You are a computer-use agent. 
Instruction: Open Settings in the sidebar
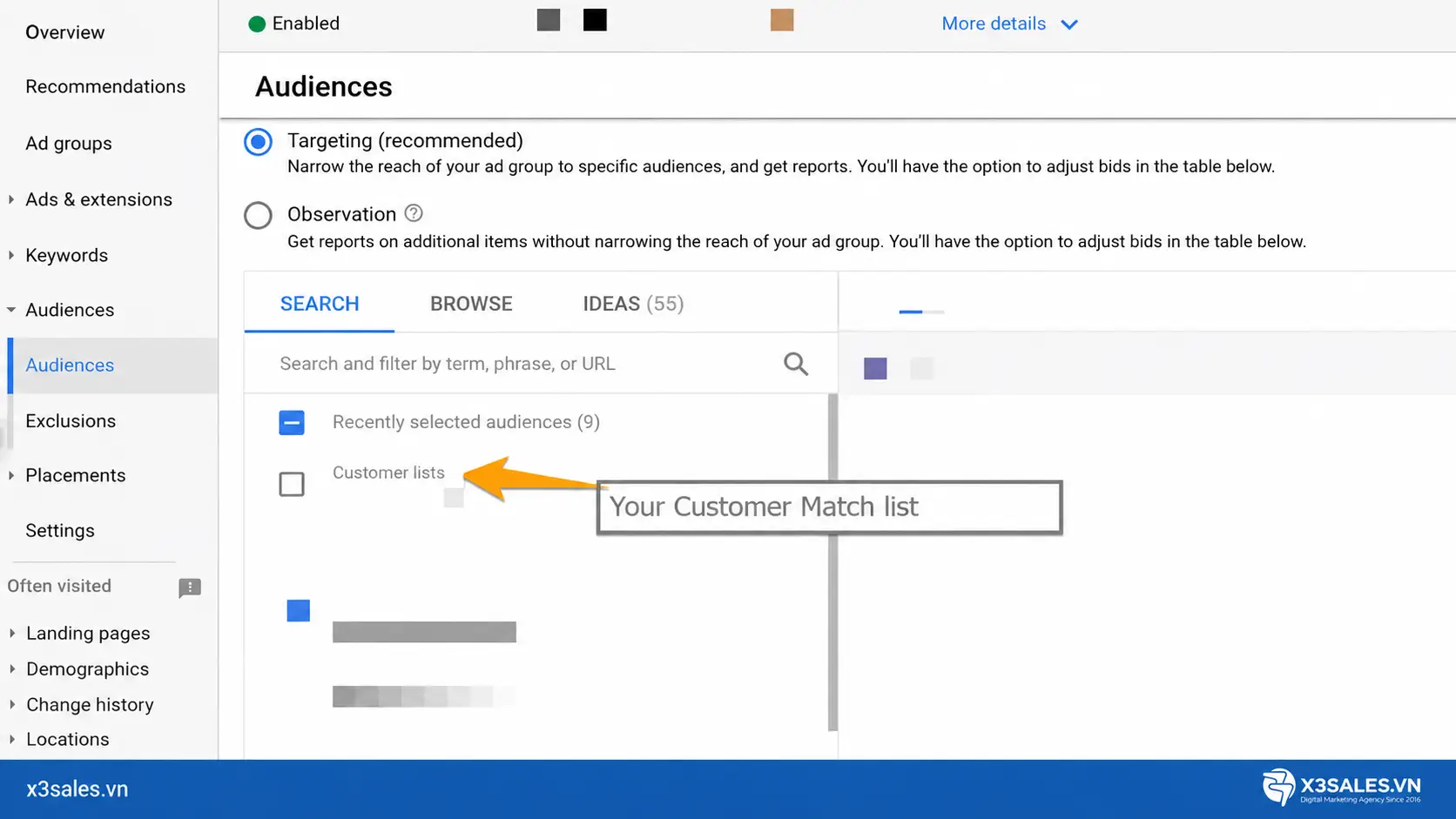coord(60,531)
